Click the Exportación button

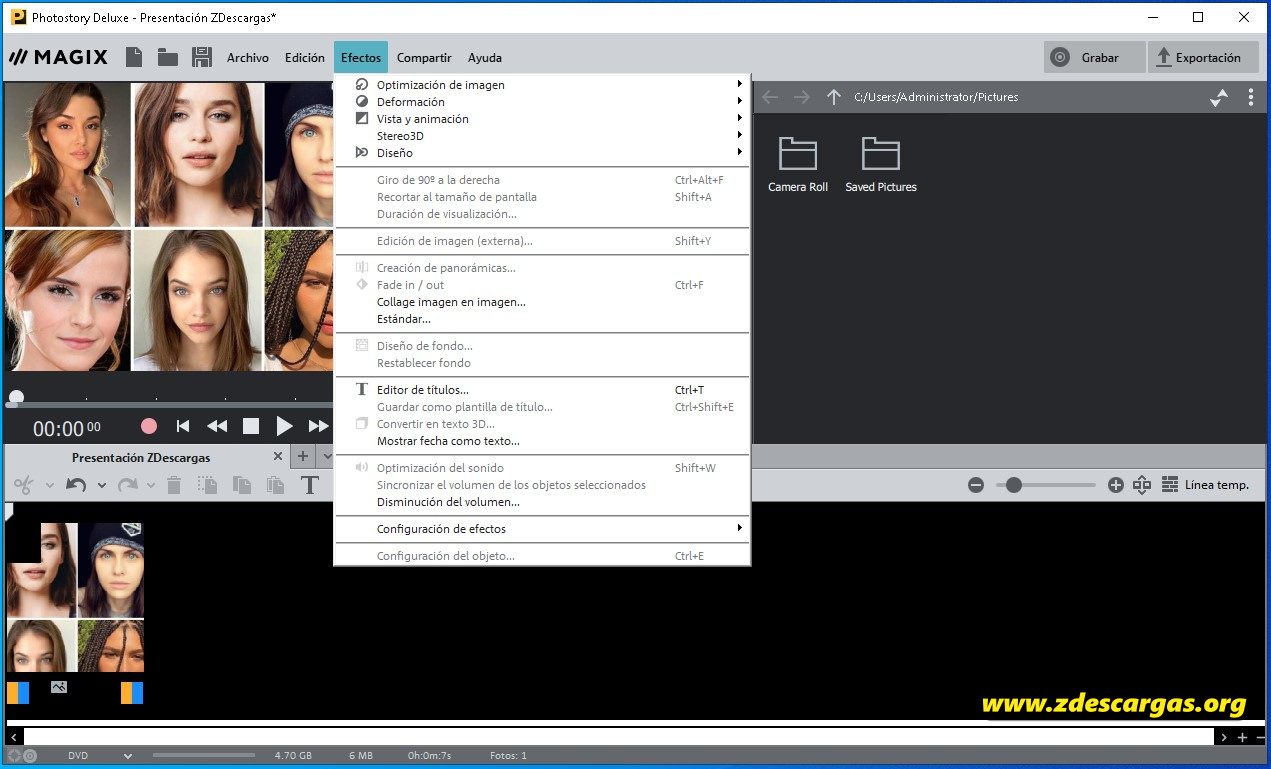coord(1201,57)
